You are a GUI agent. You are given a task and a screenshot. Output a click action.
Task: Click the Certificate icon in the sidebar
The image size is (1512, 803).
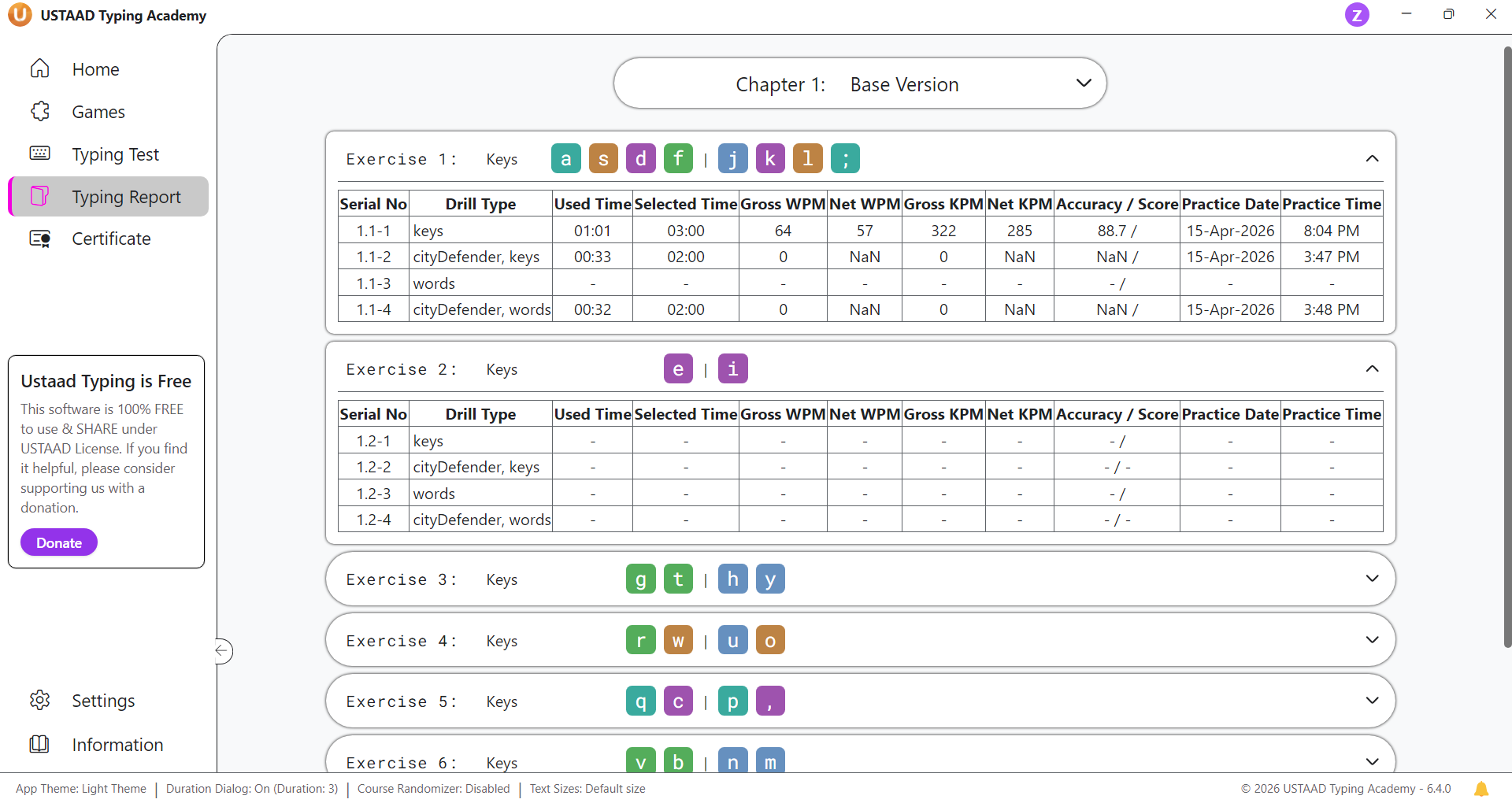(x=39, y=239)
